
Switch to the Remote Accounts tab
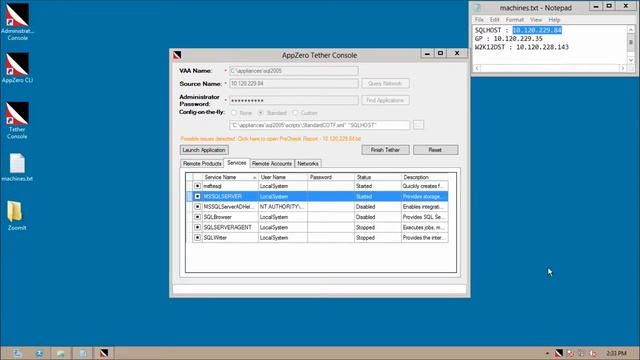click(272, 163)
